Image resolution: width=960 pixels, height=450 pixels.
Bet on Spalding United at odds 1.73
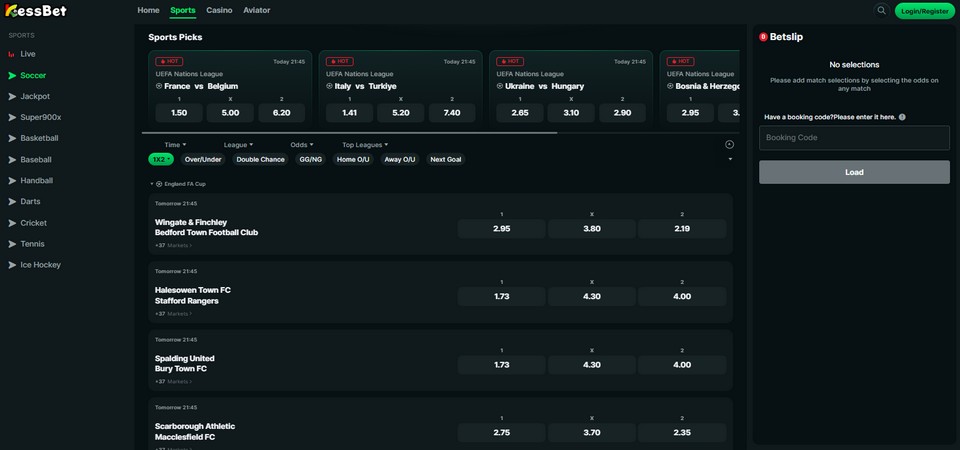tap(501, 364)
